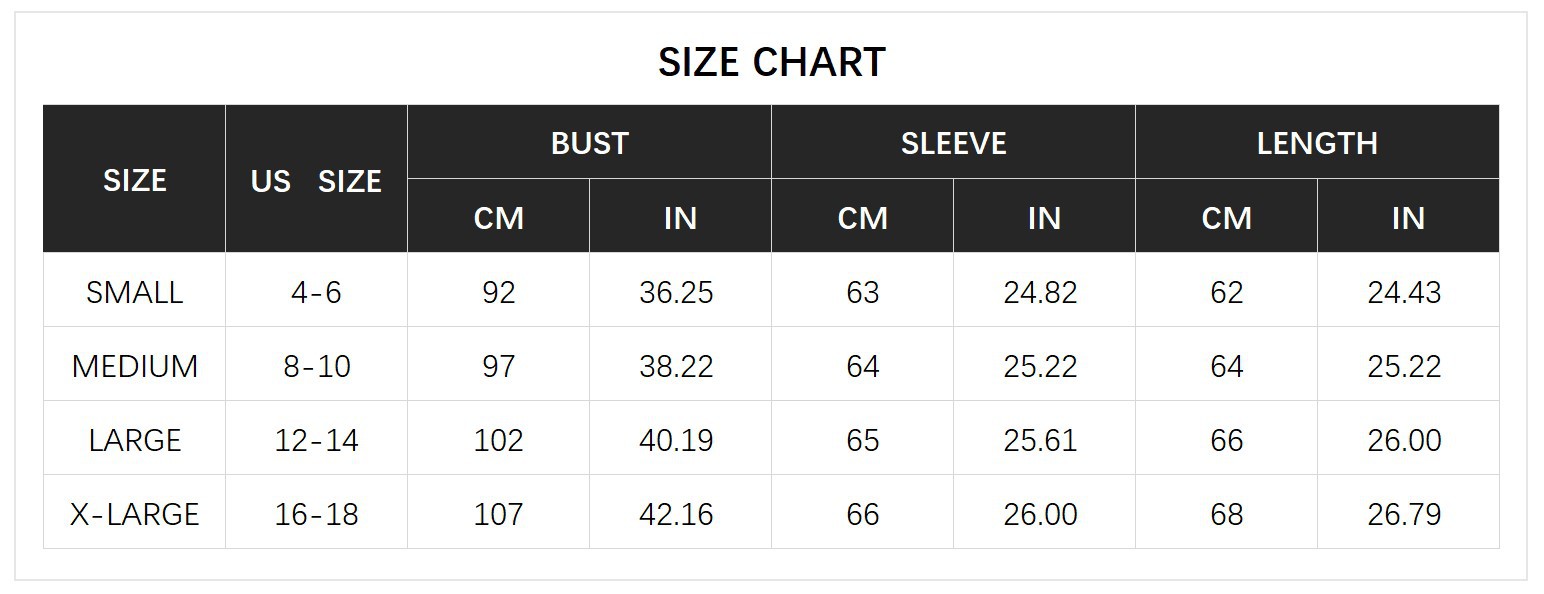The width and height of the screenshot is (1544, 594).
Task: Click the US SIZE column header
Action: point(316,181)
